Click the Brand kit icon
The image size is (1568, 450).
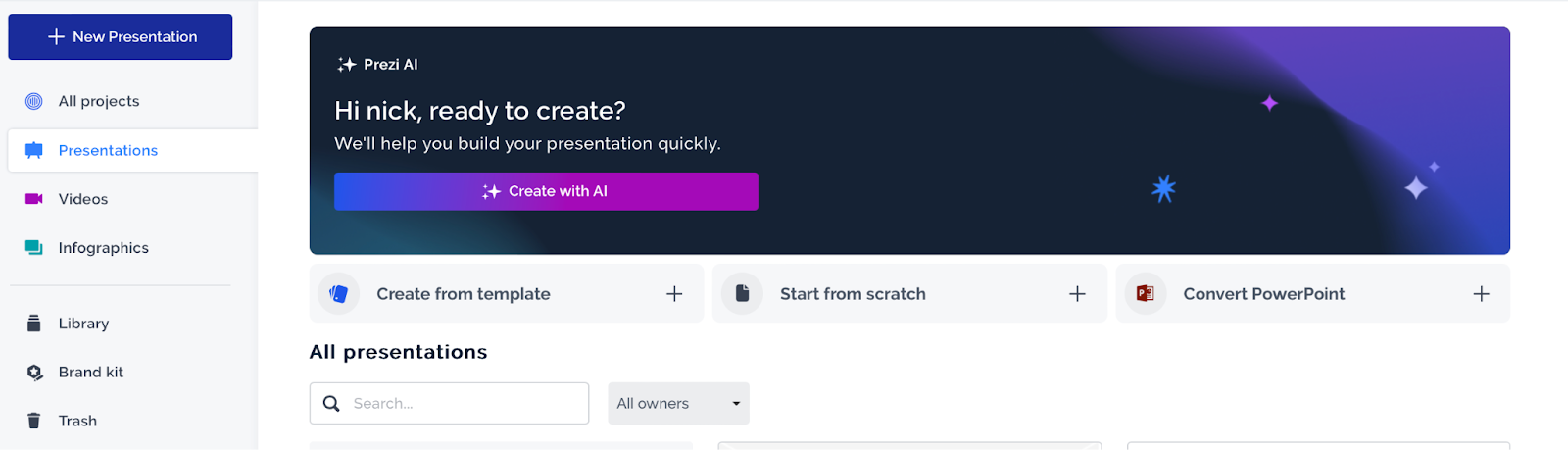pos(34,373)
